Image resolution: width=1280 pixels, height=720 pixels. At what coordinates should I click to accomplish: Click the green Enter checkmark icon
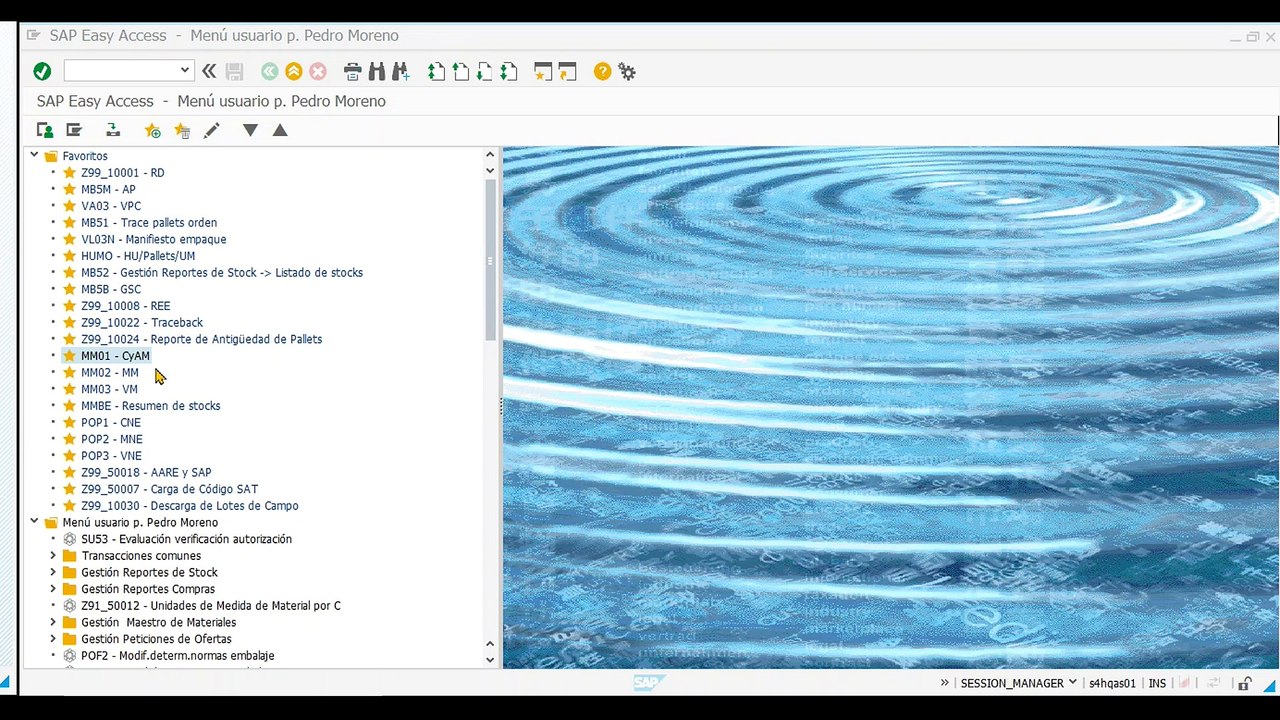click(42, 71)
